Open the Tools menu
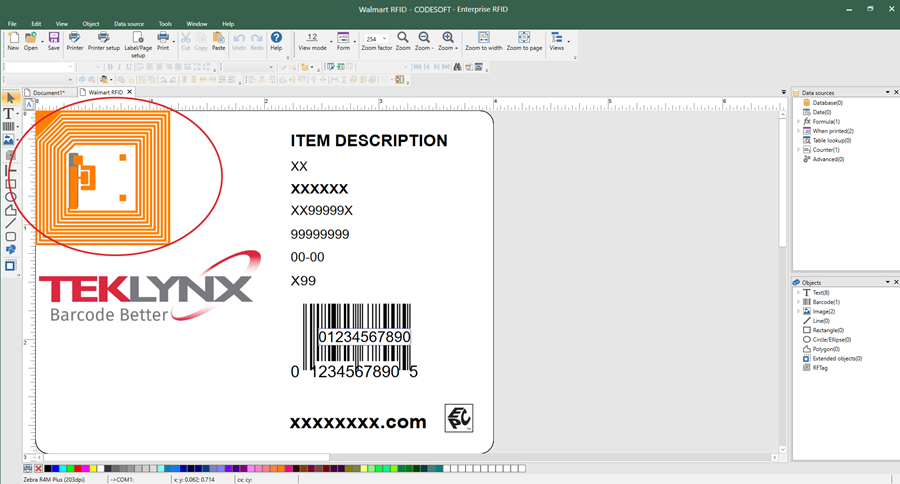900x484 pixels. coord(165,24)
